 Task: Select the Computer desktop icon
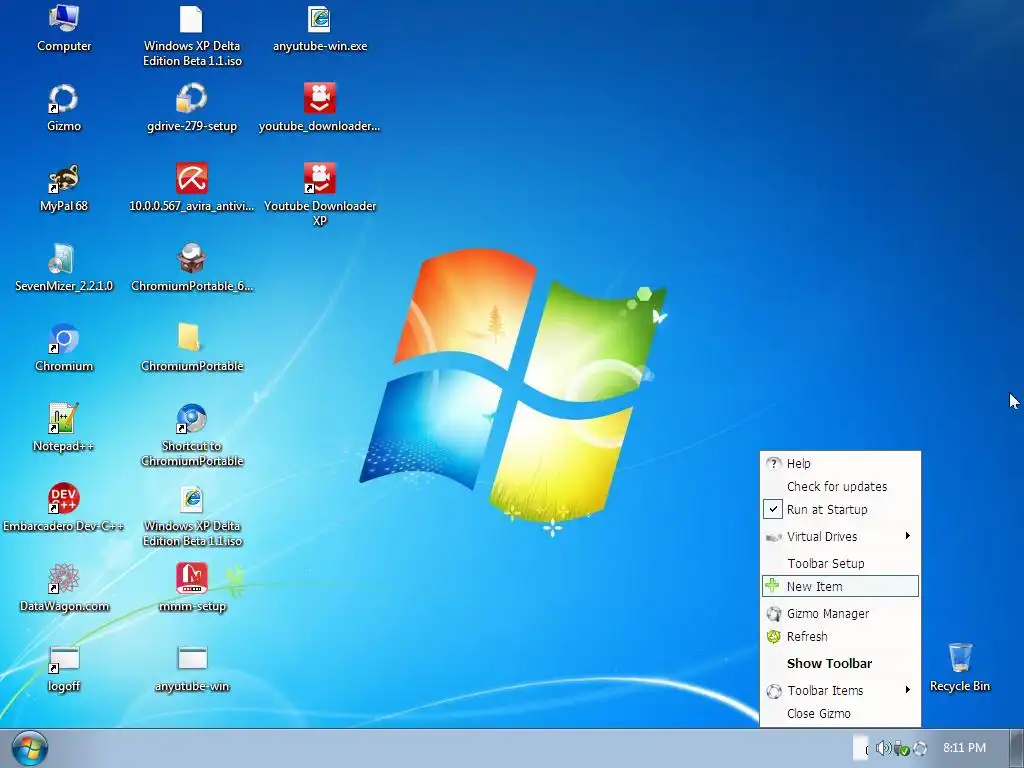coord(64,18)
